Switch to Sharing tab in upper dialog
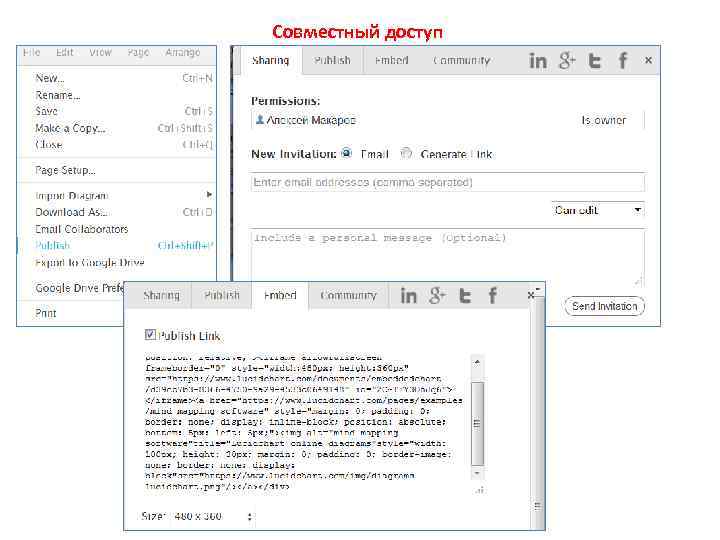This screenshot has width=720, height=540. coord(271,60)
